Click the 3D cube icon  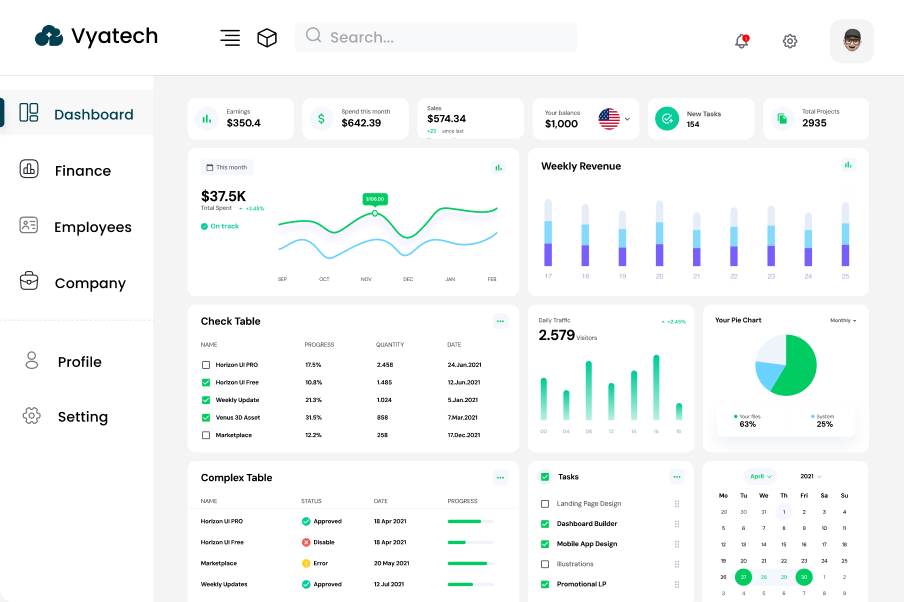click(267, 37)
